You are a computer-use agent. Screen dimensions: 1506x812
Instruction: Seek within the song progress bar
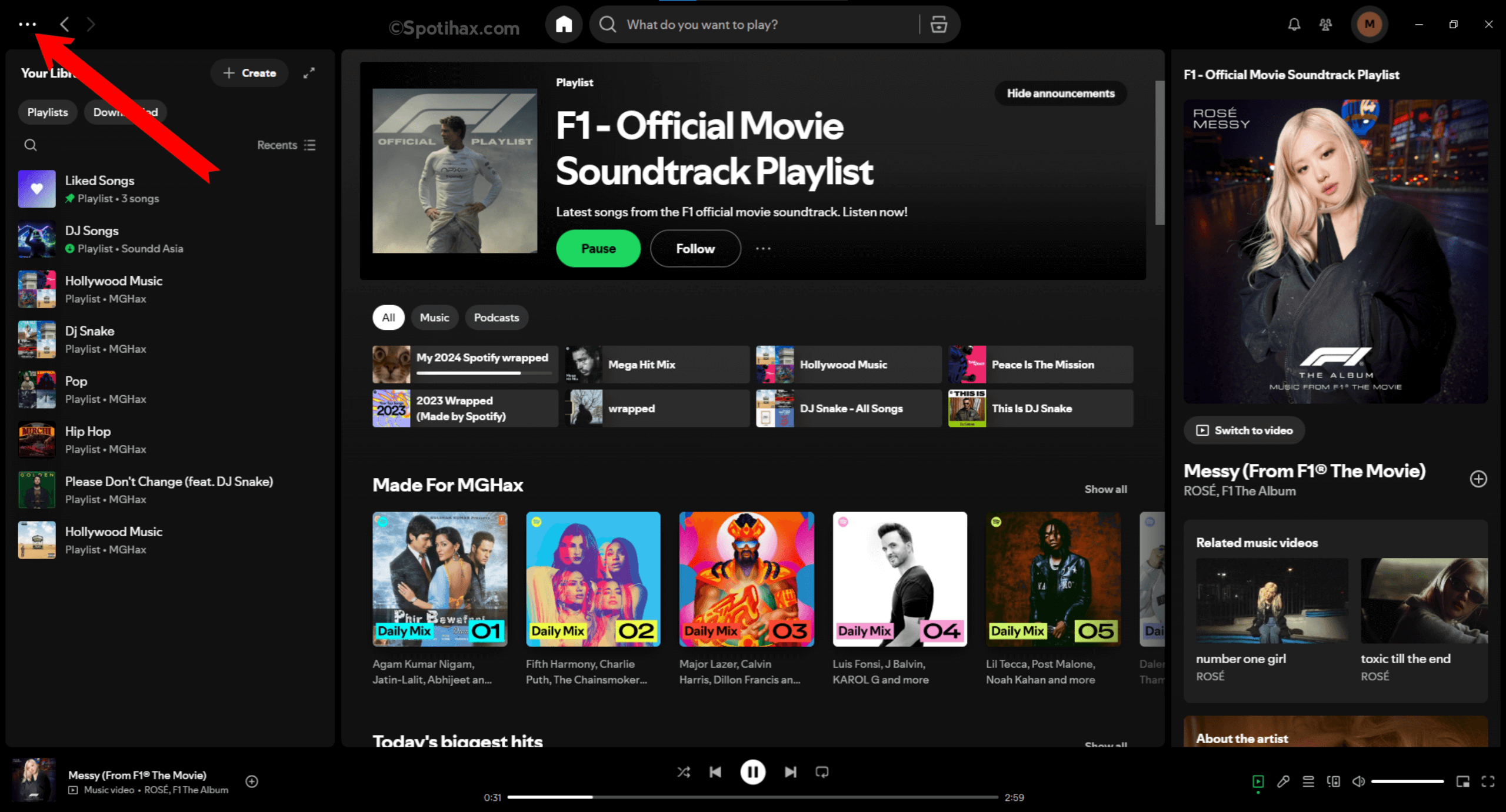pyautogui.click(x=752, y=797)
